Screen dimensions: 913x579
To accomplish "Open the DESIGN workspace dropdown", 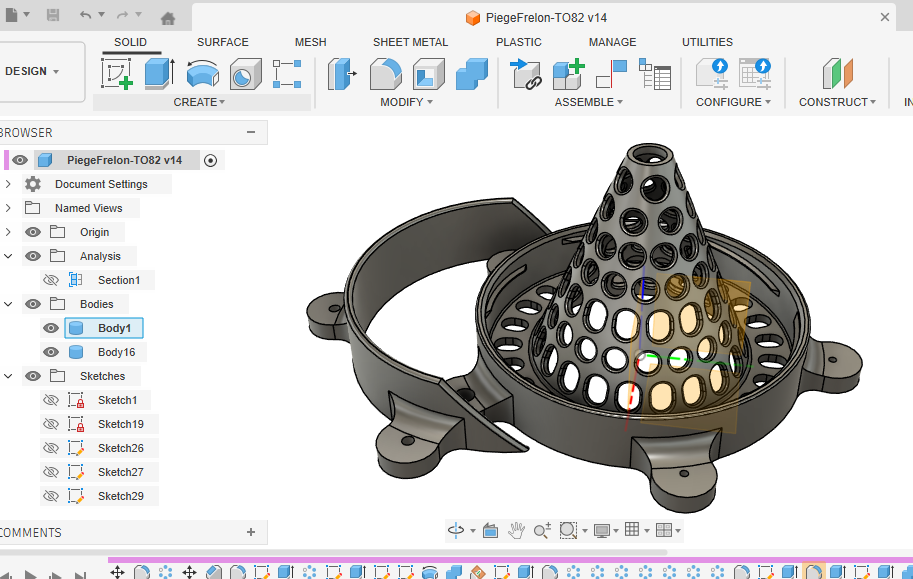I will [x=33, y=71].
